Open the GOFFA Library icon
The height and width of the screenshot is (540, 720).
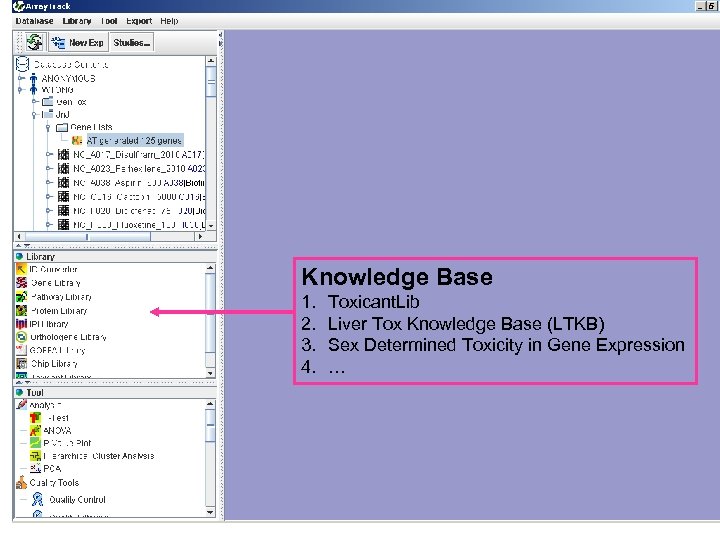[21, 350]
